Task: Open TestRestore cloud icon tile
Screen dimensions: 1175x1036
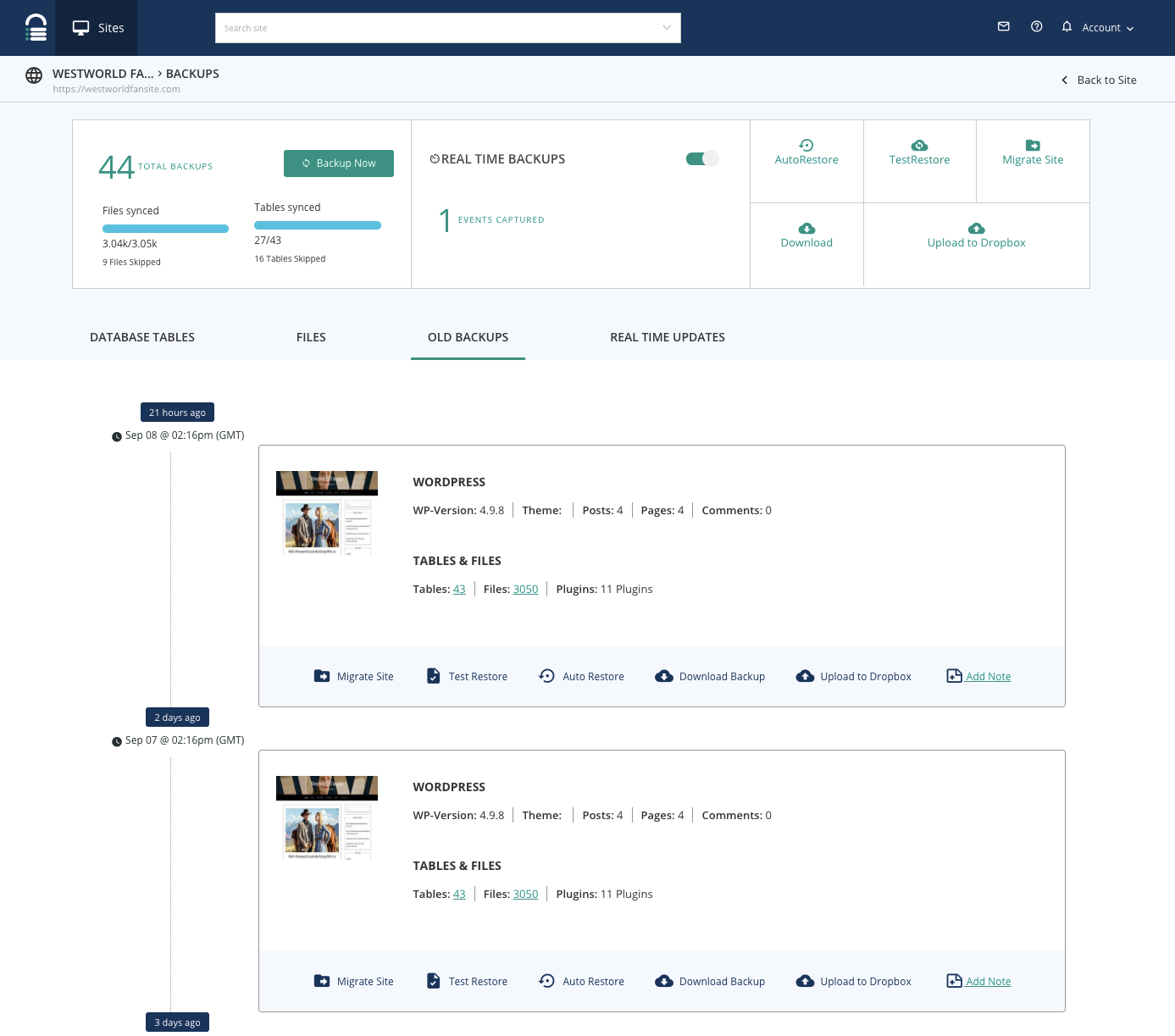Action: (919, 152)
